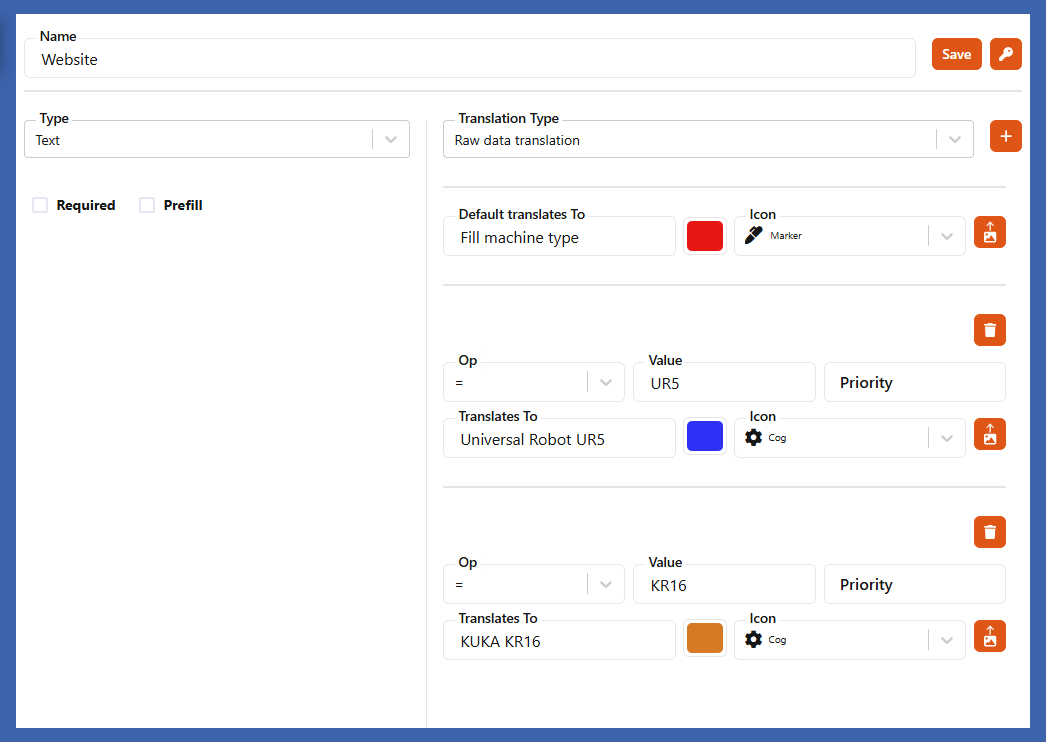Click the Save button
This screenshot has height=742, width=1046.
click(x=956, y=55)
